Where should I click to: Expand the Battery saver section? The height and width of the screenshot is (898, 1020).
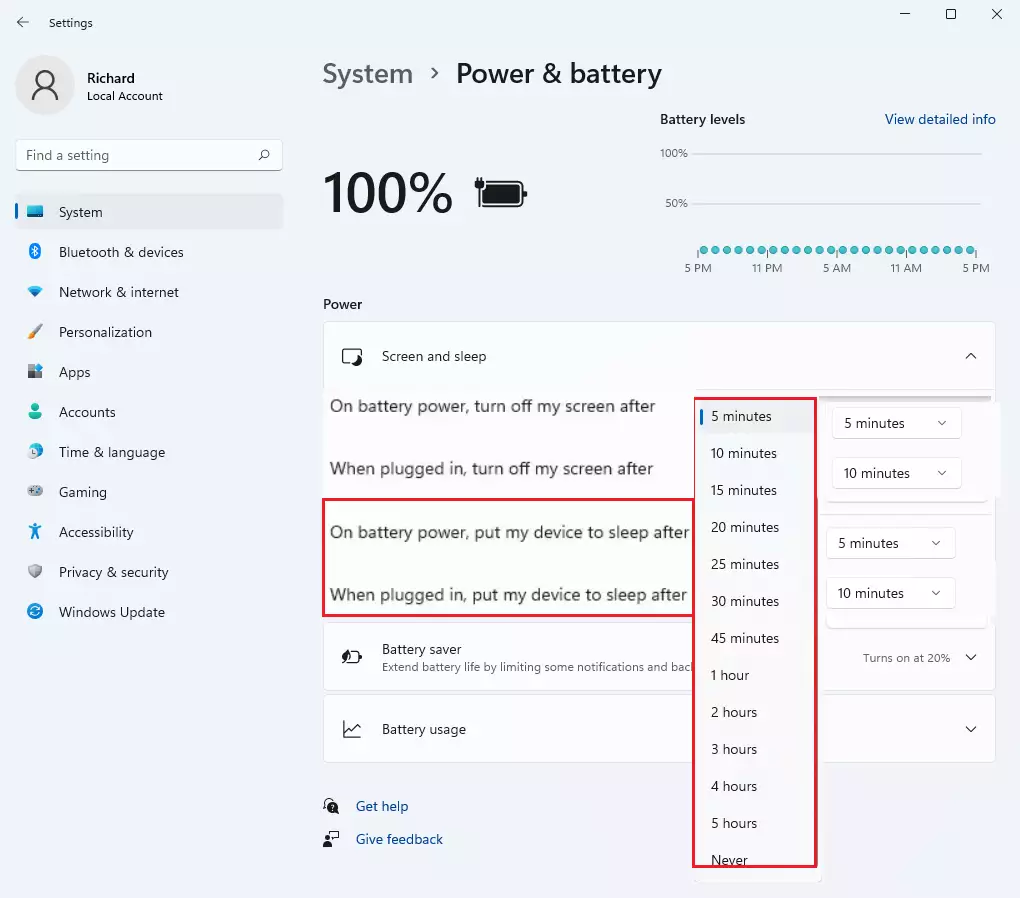(971, 657)
